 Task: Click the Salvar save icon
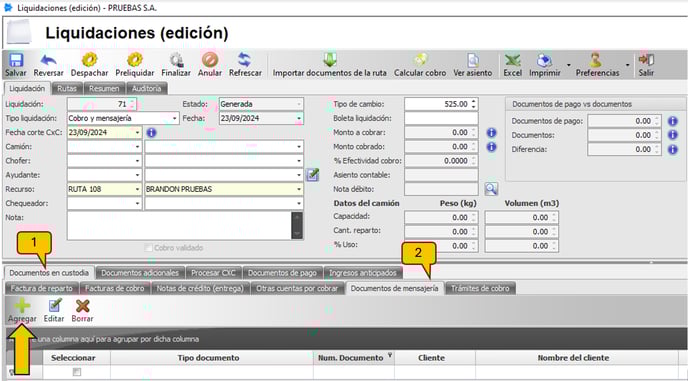[x=16, y=60]
